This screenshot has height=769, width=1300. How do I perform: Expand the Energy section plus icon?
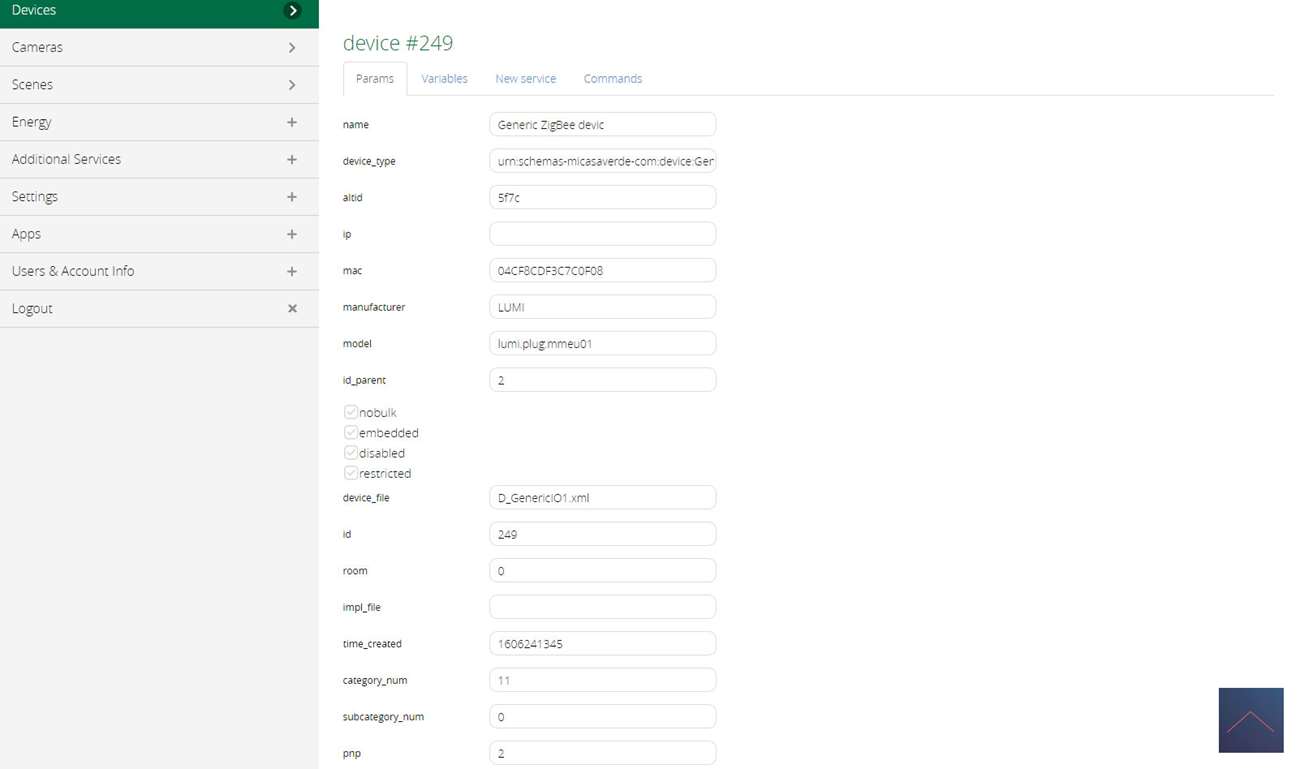(x=292, y=122)
